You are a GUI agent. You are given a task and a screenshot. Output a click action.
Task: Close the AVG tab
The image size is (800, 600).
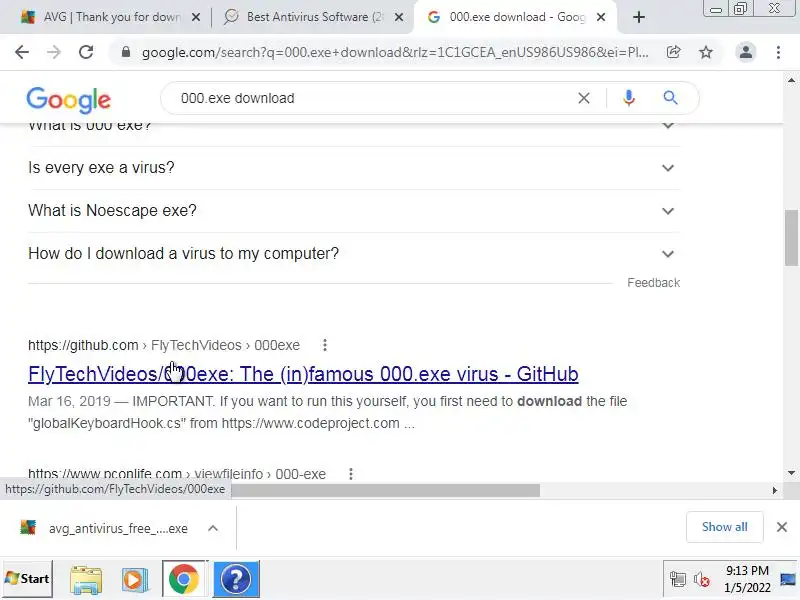[195, 17]
